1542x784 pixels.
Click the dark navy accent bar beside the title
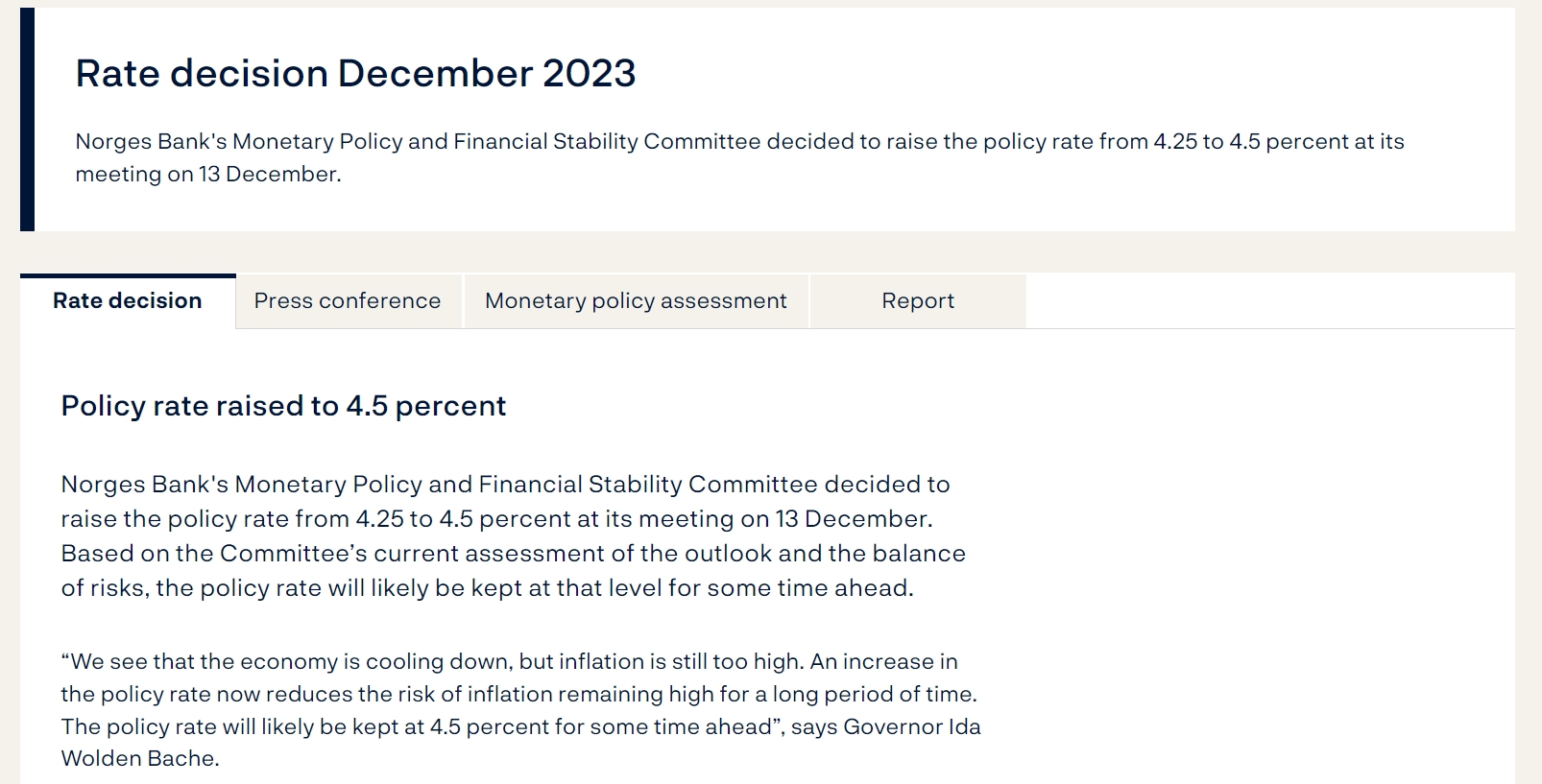point(27,119)
